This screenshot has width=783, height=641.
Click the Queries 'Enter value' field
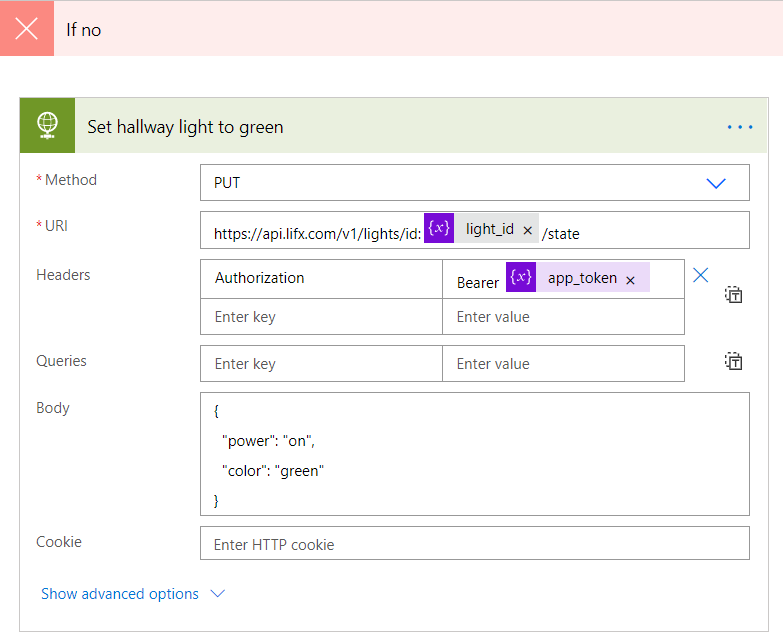coord(562,364)
